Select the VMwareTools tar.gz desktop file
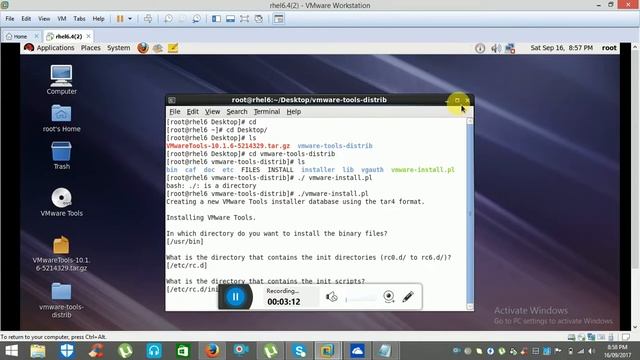This screenshot has width=640, height=360. point(61,253)
